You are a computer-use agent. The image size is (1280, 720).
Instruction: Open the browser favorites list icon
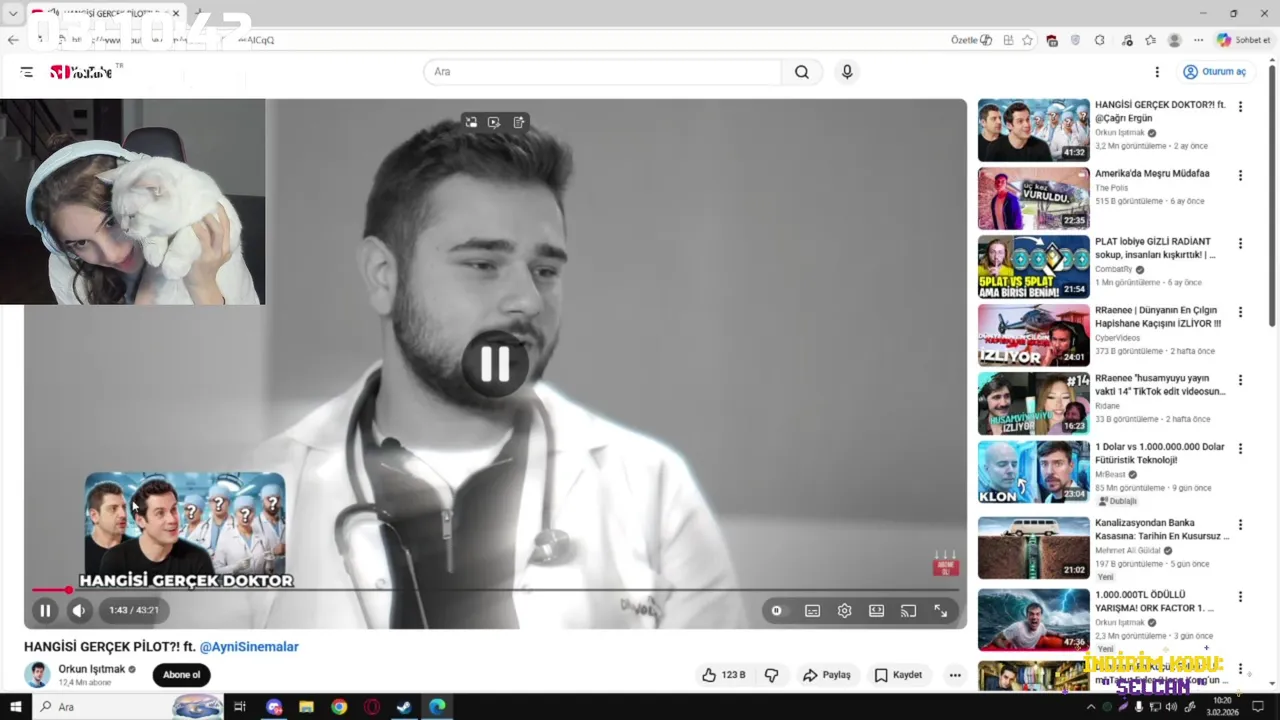click(1150, 40)
